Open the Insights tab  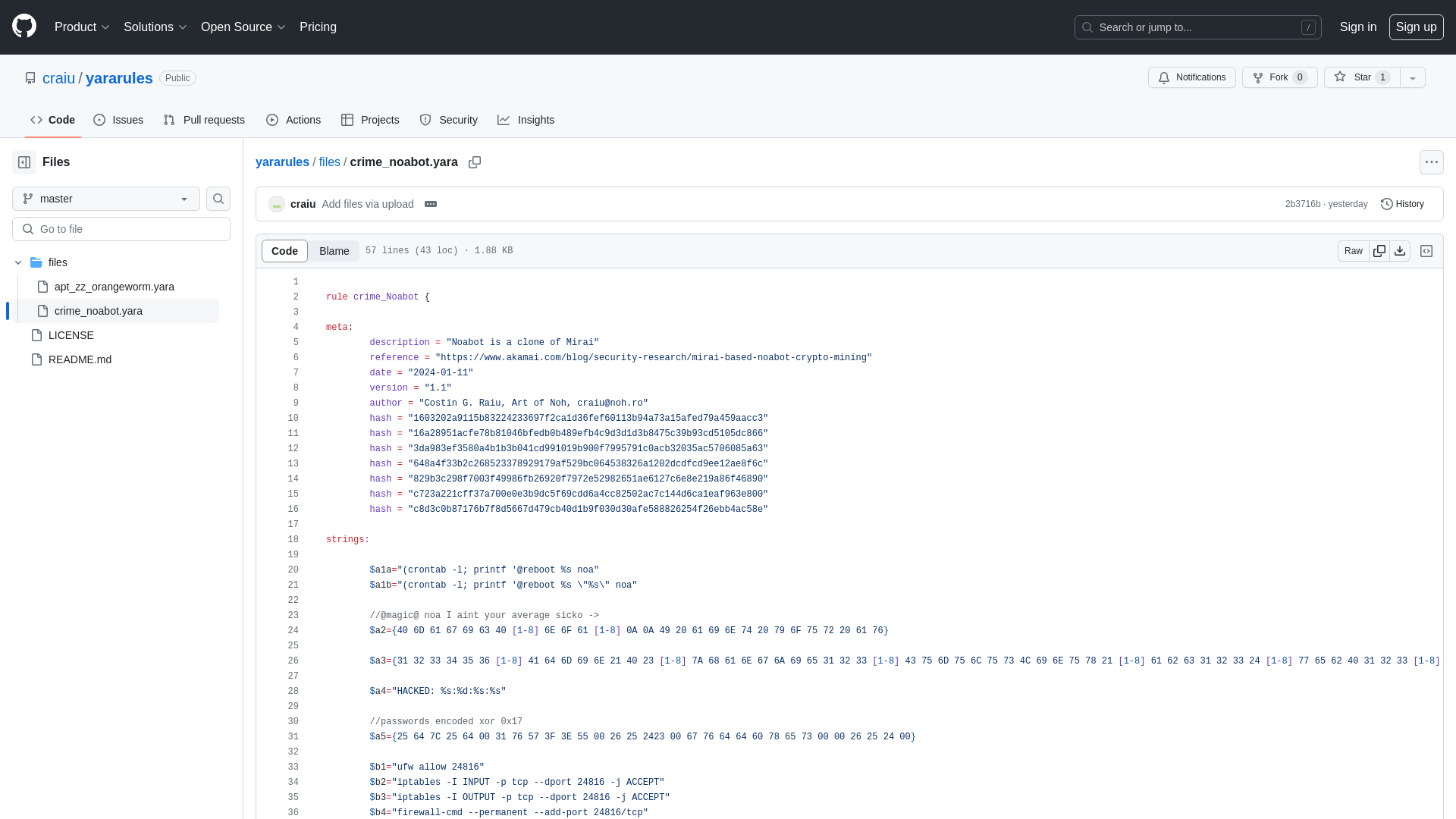pyautogui.click(x=526, y=120)
